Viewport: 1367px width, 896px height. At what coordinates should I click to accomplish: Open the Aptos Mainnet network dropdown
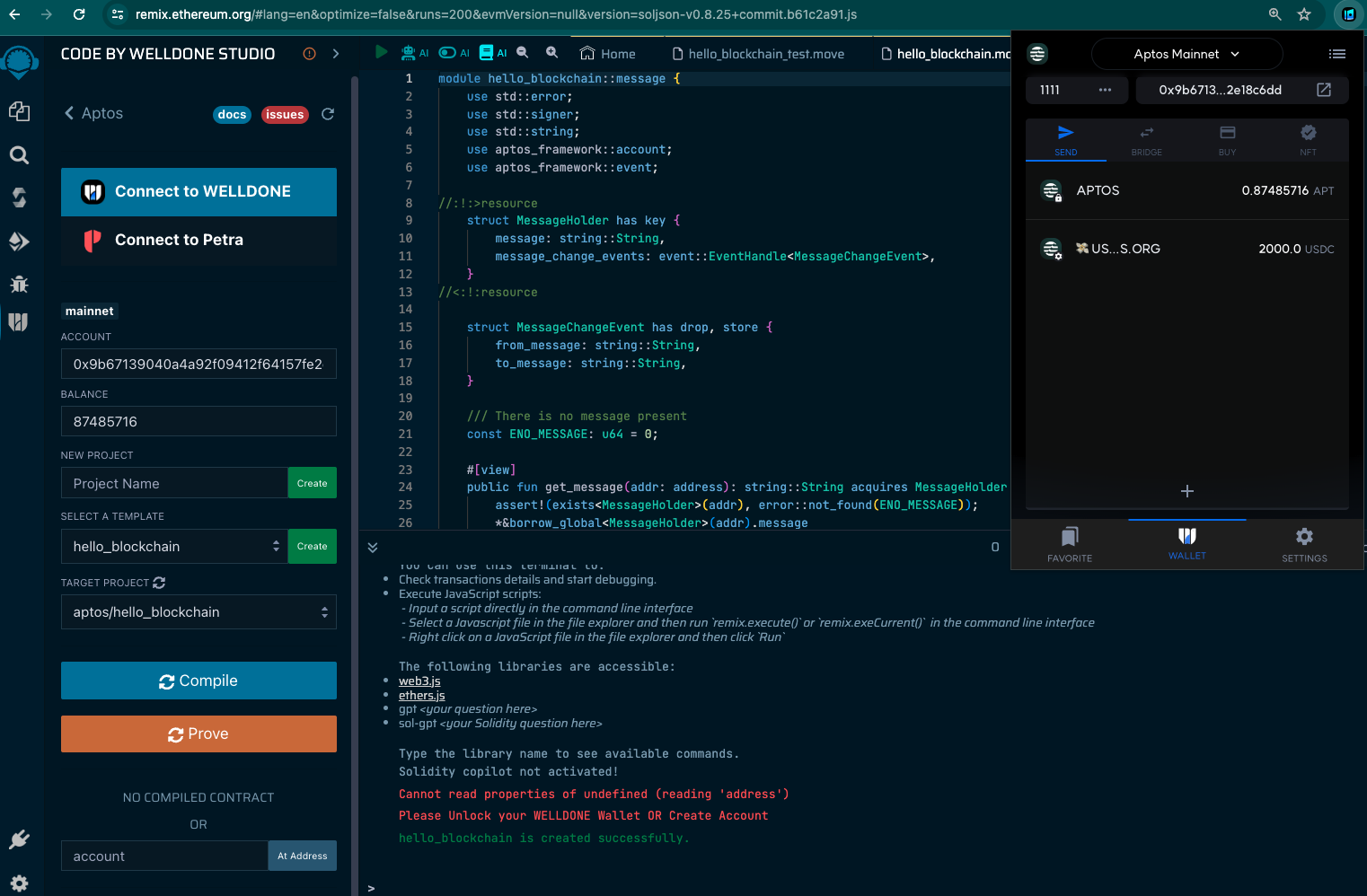(x=1186, y=54)
